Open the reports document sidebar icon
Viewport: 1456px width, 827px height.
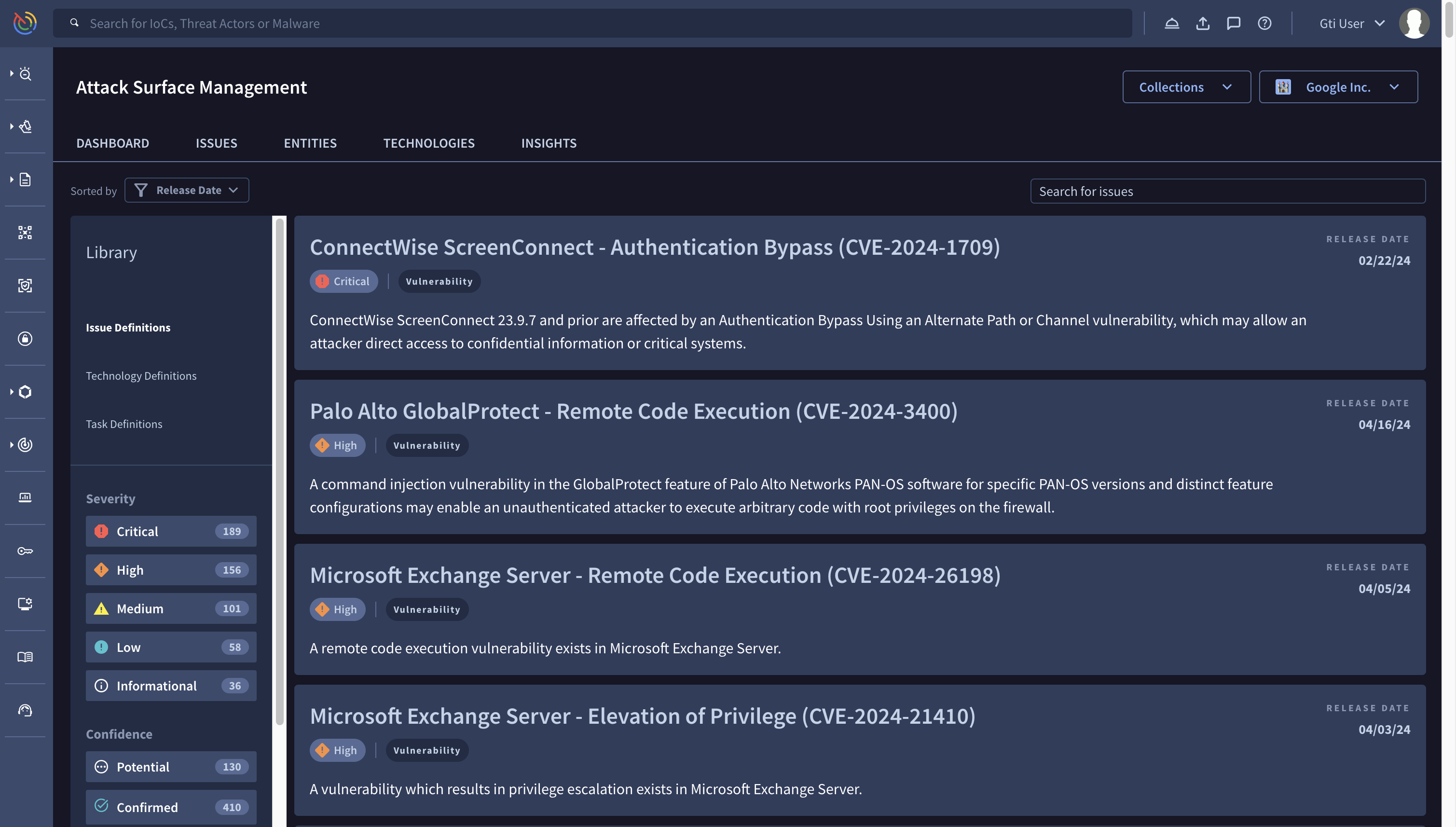(x=26, y=179)
